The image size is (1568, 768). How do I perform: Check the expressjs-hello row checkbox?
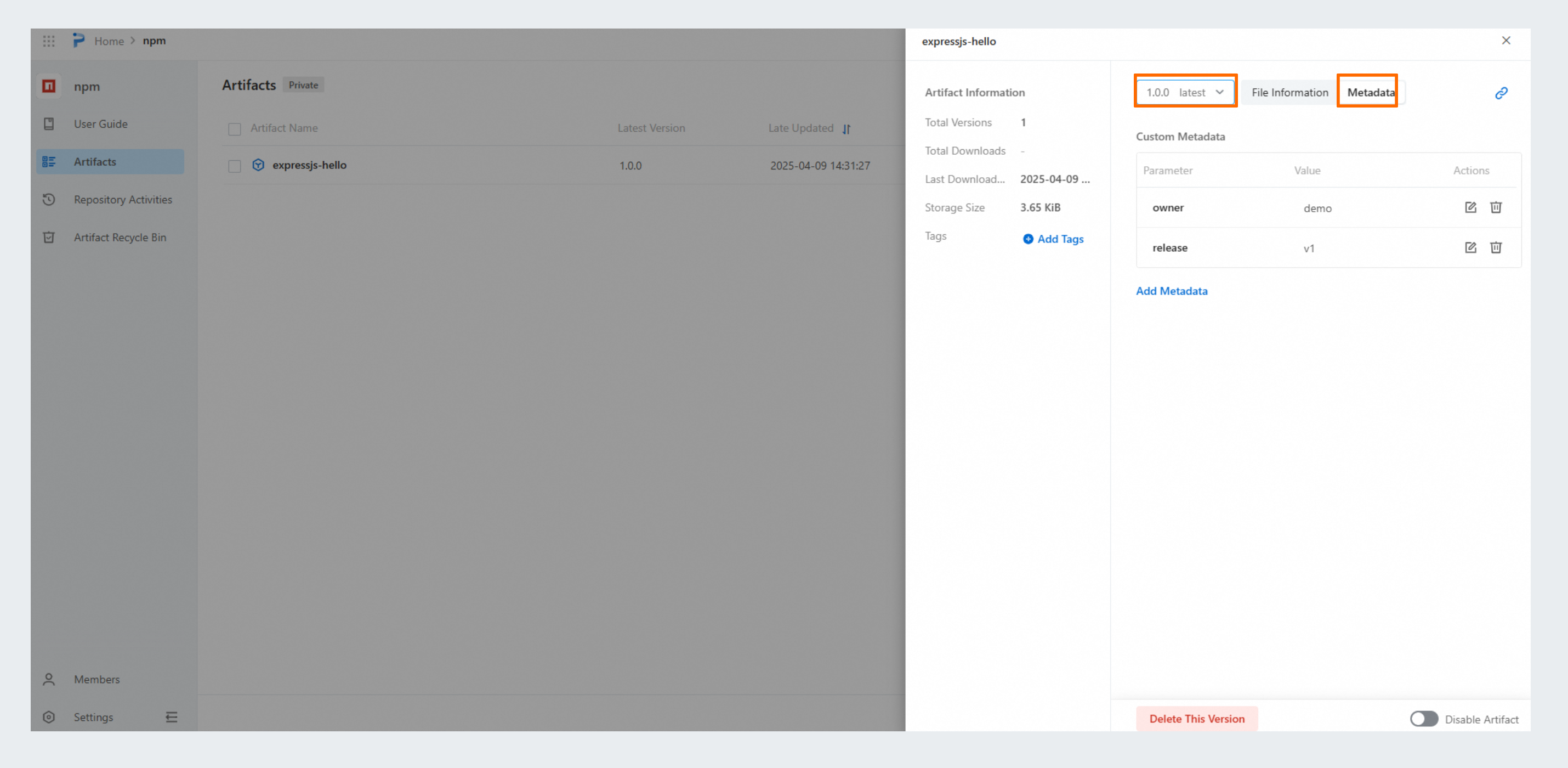point(234,166)
